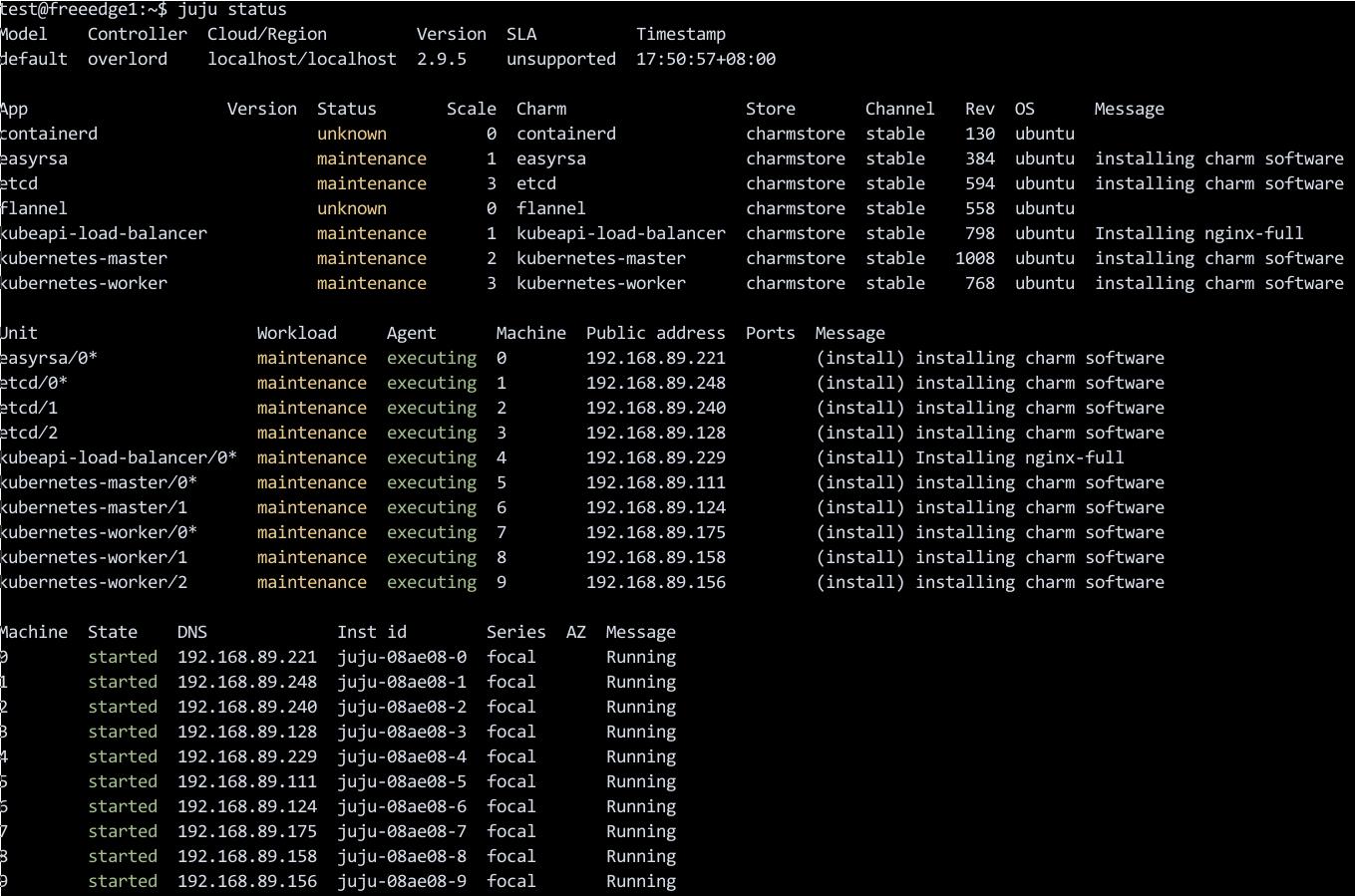Screen dimensions: 1355x896
Task: Select the 'overlord' controller name
Action: (x=128, y=59)
